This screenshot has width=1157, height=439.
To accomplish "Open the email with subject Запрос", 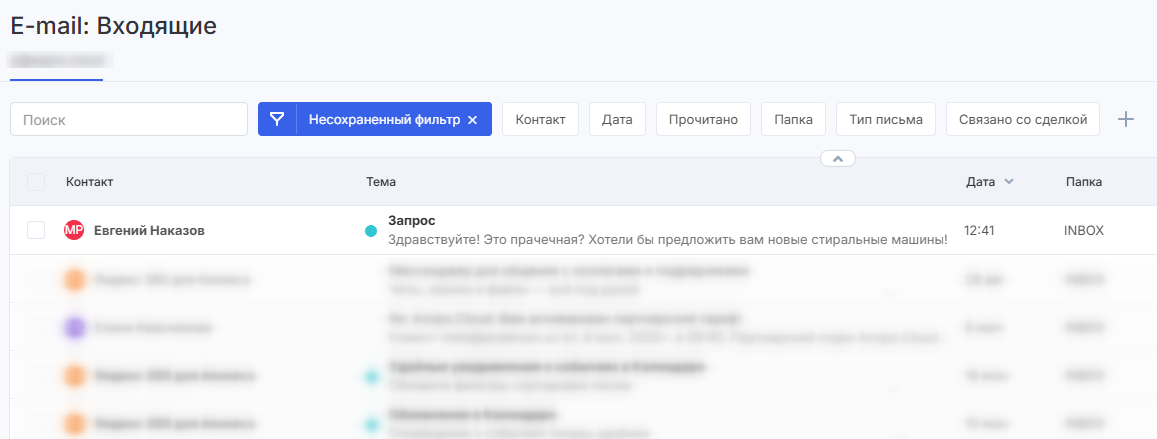I will (411, 220).
